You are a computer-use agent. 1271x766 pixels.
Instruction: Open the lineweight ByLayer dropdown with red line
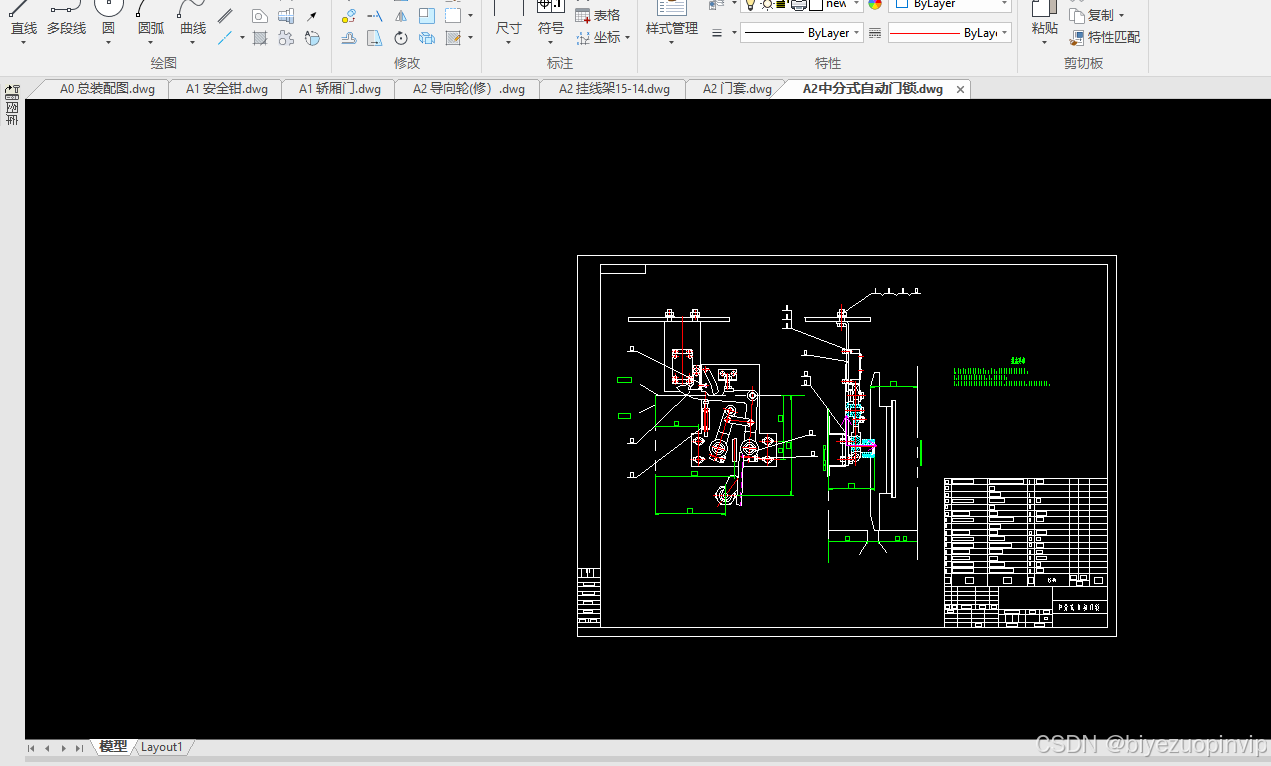949,33
